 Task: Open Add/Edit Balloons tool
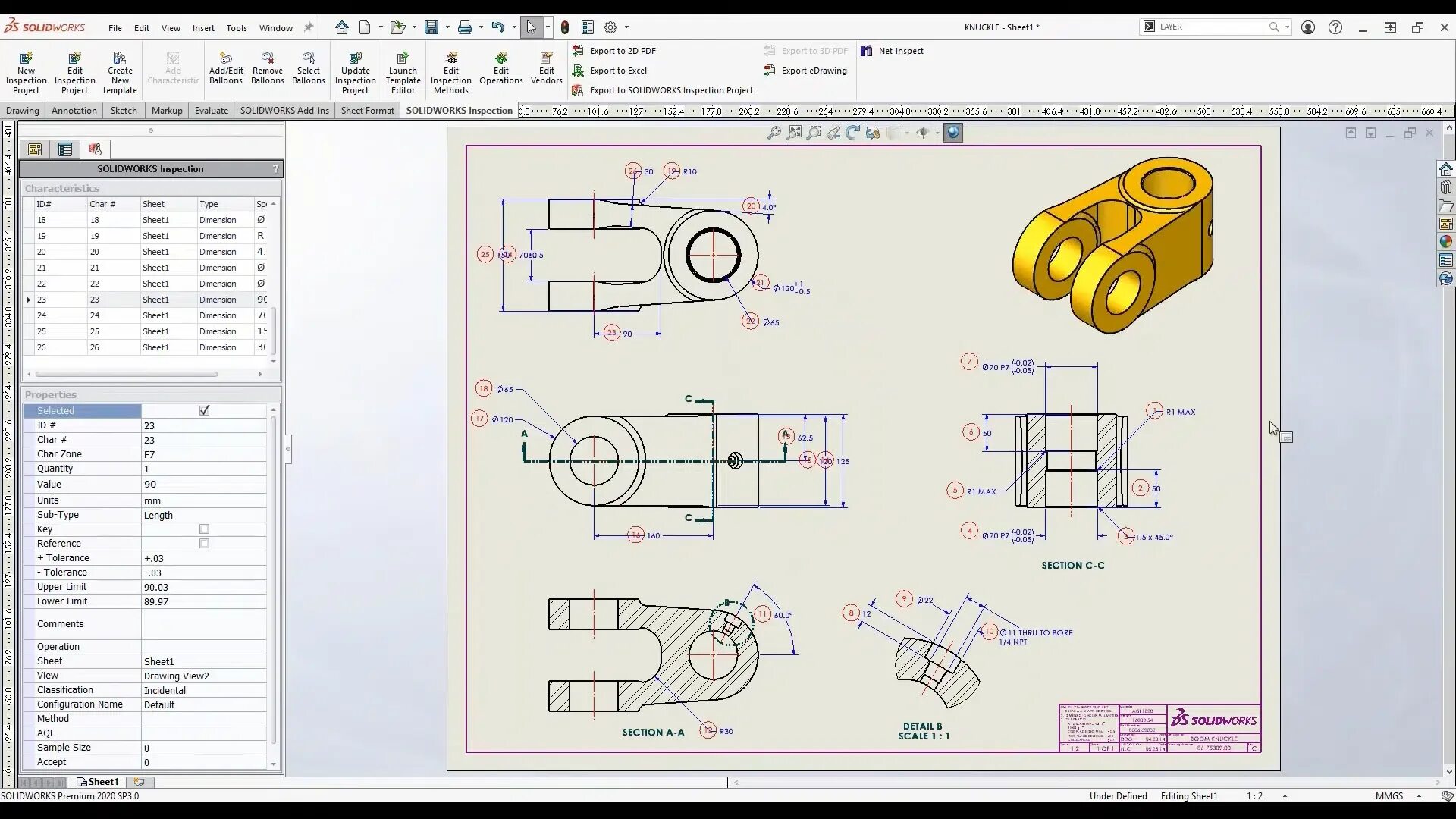click(x=226, y=58)
